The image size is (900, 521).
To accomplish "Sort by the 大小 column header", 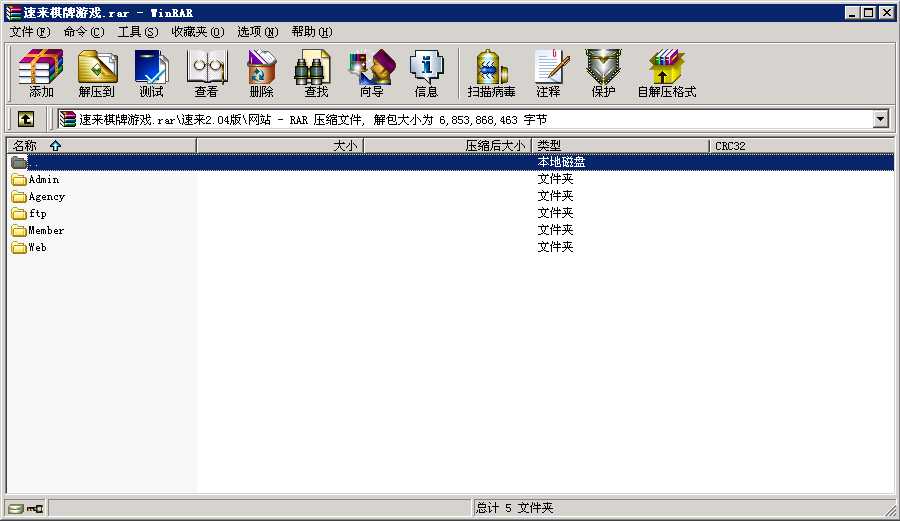I will coord(280,146).
